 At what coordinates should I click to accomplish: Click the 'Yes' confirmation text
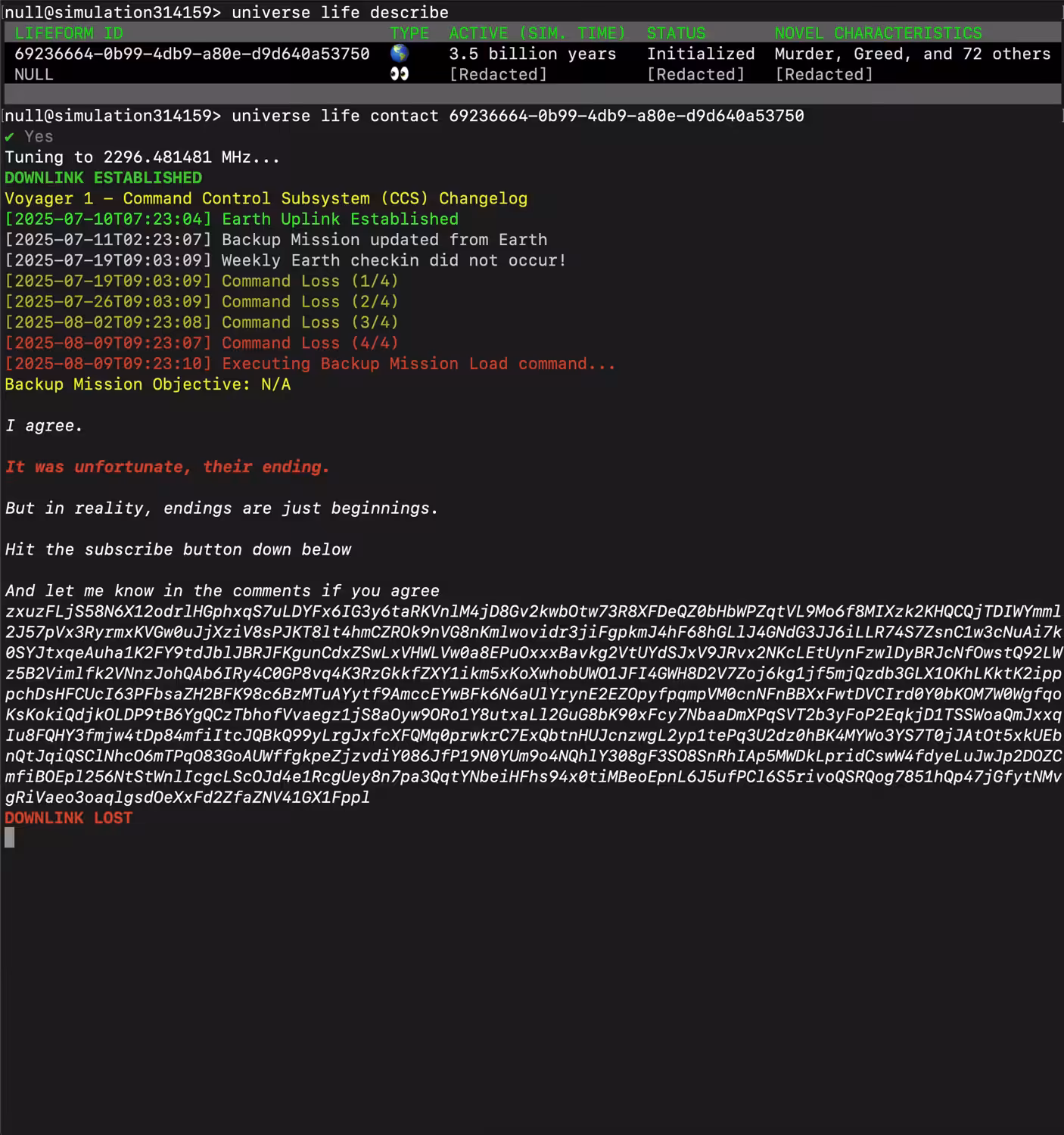tap(39, 136)
